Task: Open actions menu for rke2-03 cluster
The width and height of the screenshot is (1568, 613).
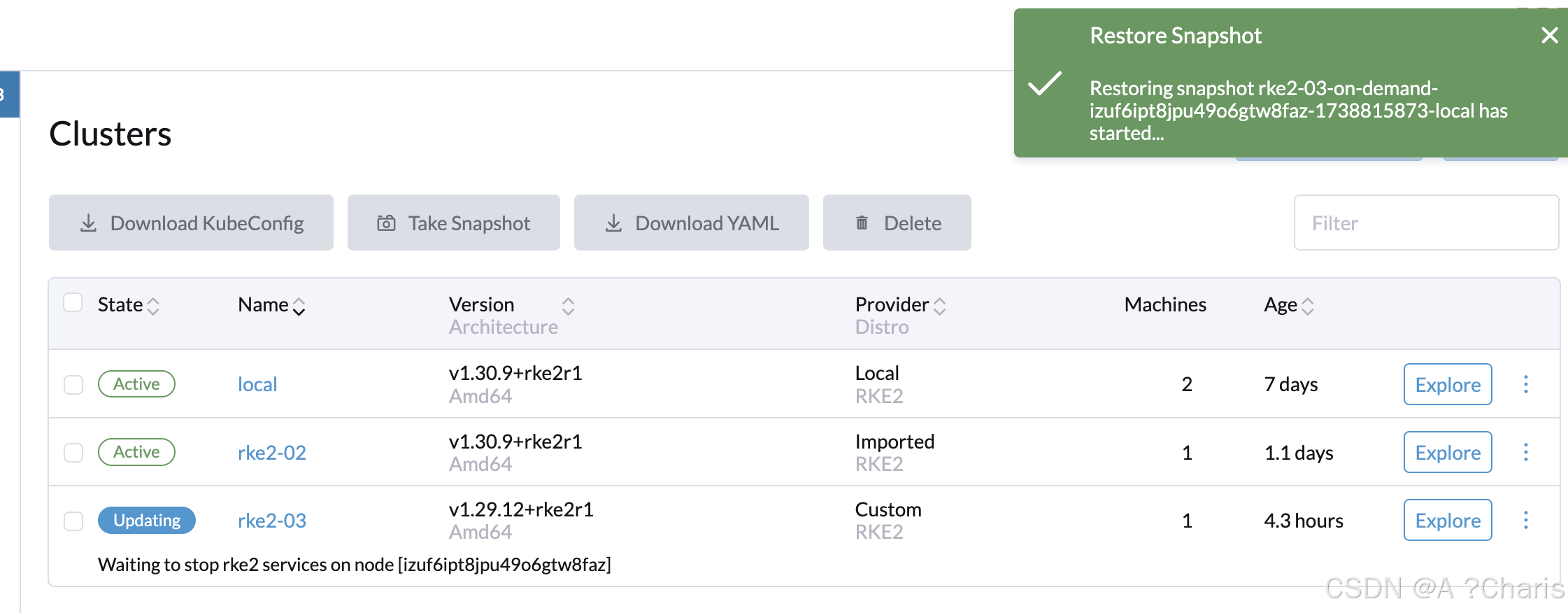Action: [x=1526, y=520]
